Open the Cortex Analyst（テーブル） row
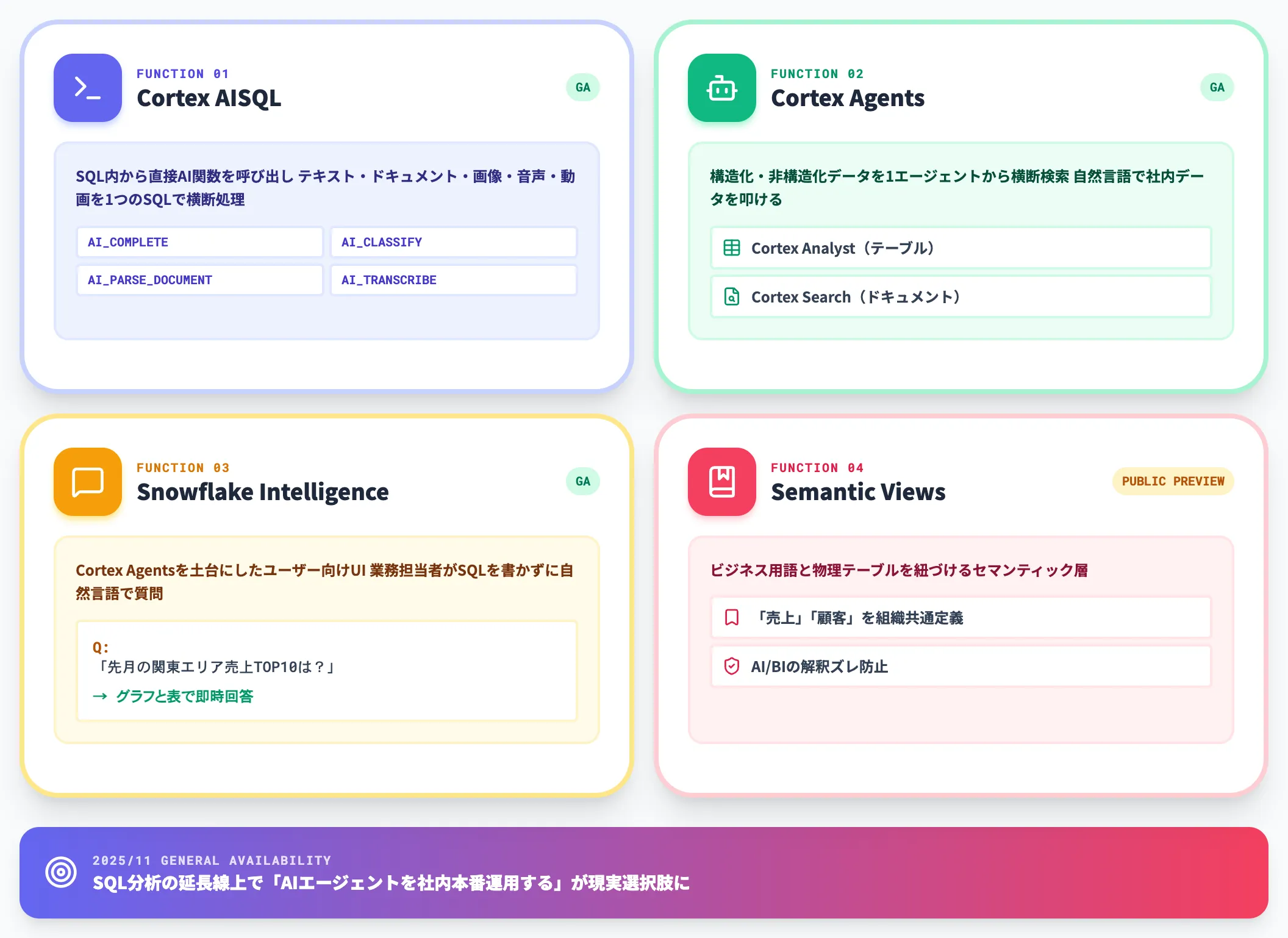Viewport: 1288px width, 938px height. [961, 248]
